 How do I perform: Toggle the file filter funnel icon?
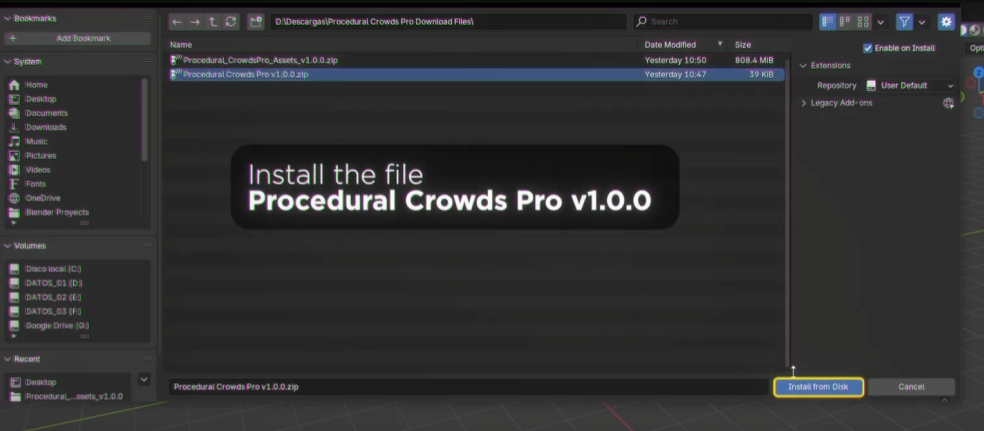tap(905, 21)
